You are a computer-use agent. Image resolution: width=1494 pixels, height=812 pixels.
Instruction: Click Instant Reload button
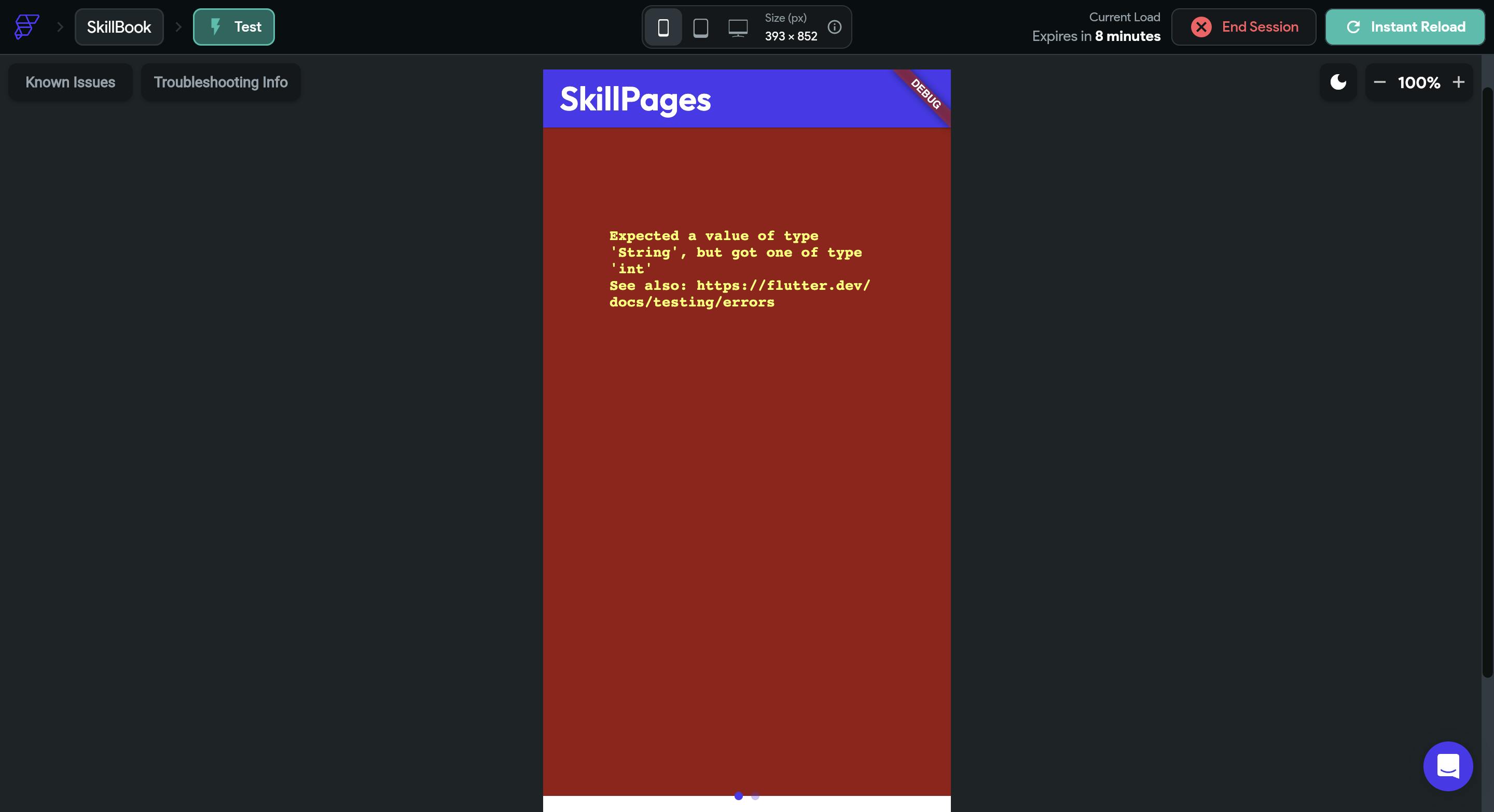coord(1405,27)
